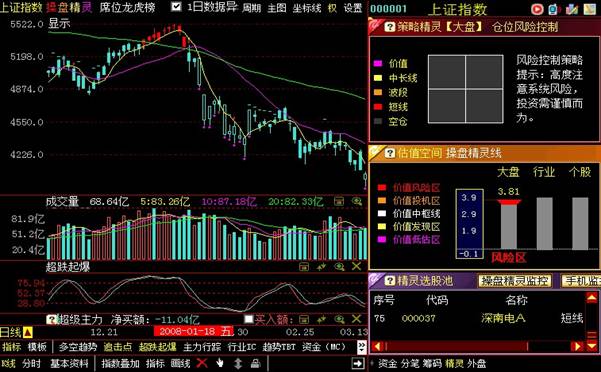Click the red X delete-drawing icon in the bottom toolbar
This screenshot has height=372, width=601.
[202, 363]
